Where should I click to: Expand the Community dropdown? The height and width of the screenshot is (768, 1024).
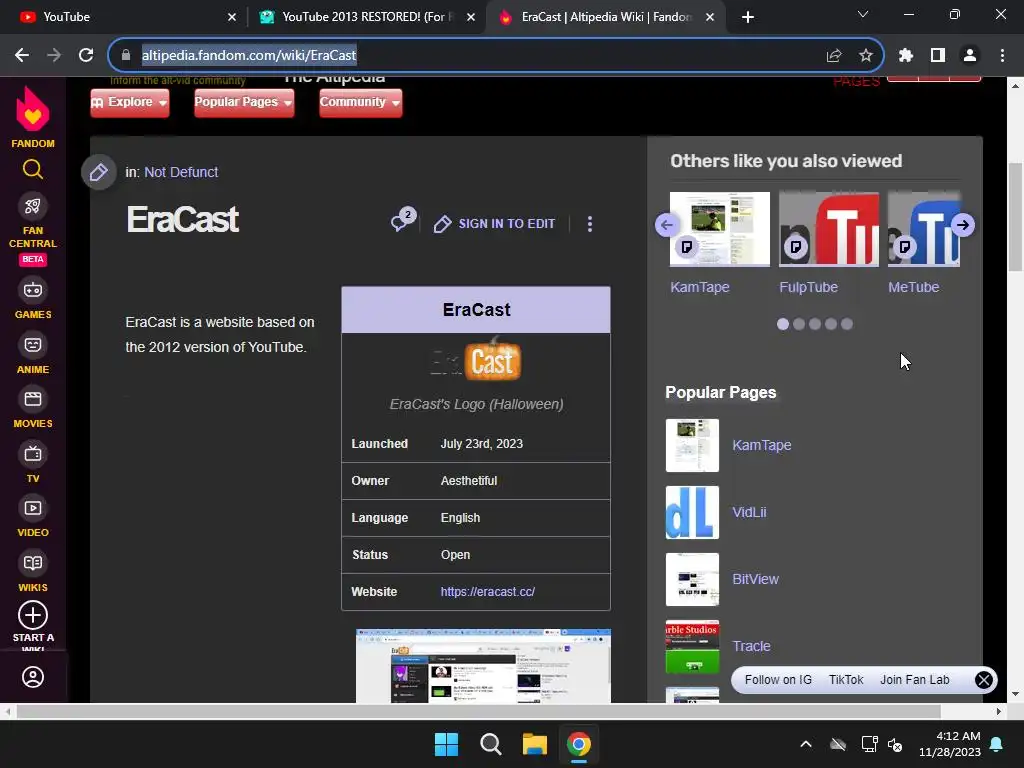[360, 103]
